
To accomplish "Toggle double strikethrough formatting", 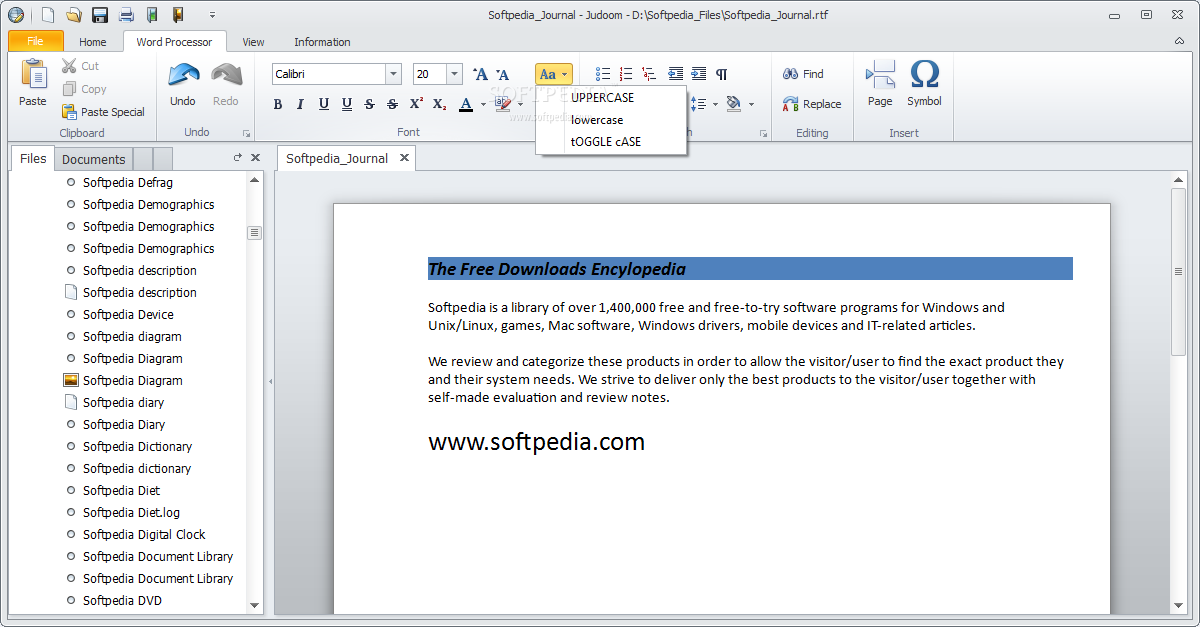I will pos(392,104).
